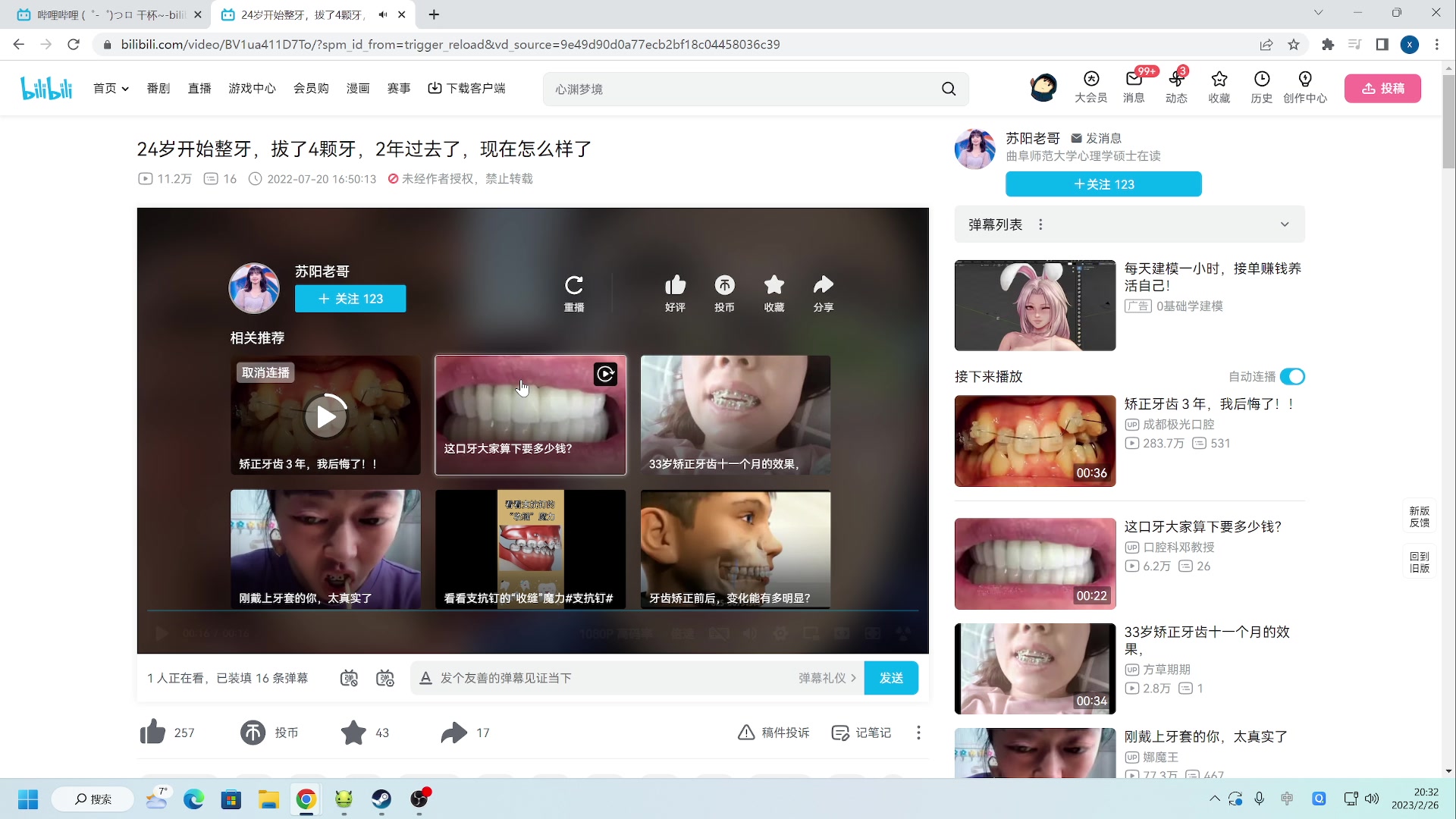
Task: Toggle the danmaku display switch icon
Action: click(349, 678)
